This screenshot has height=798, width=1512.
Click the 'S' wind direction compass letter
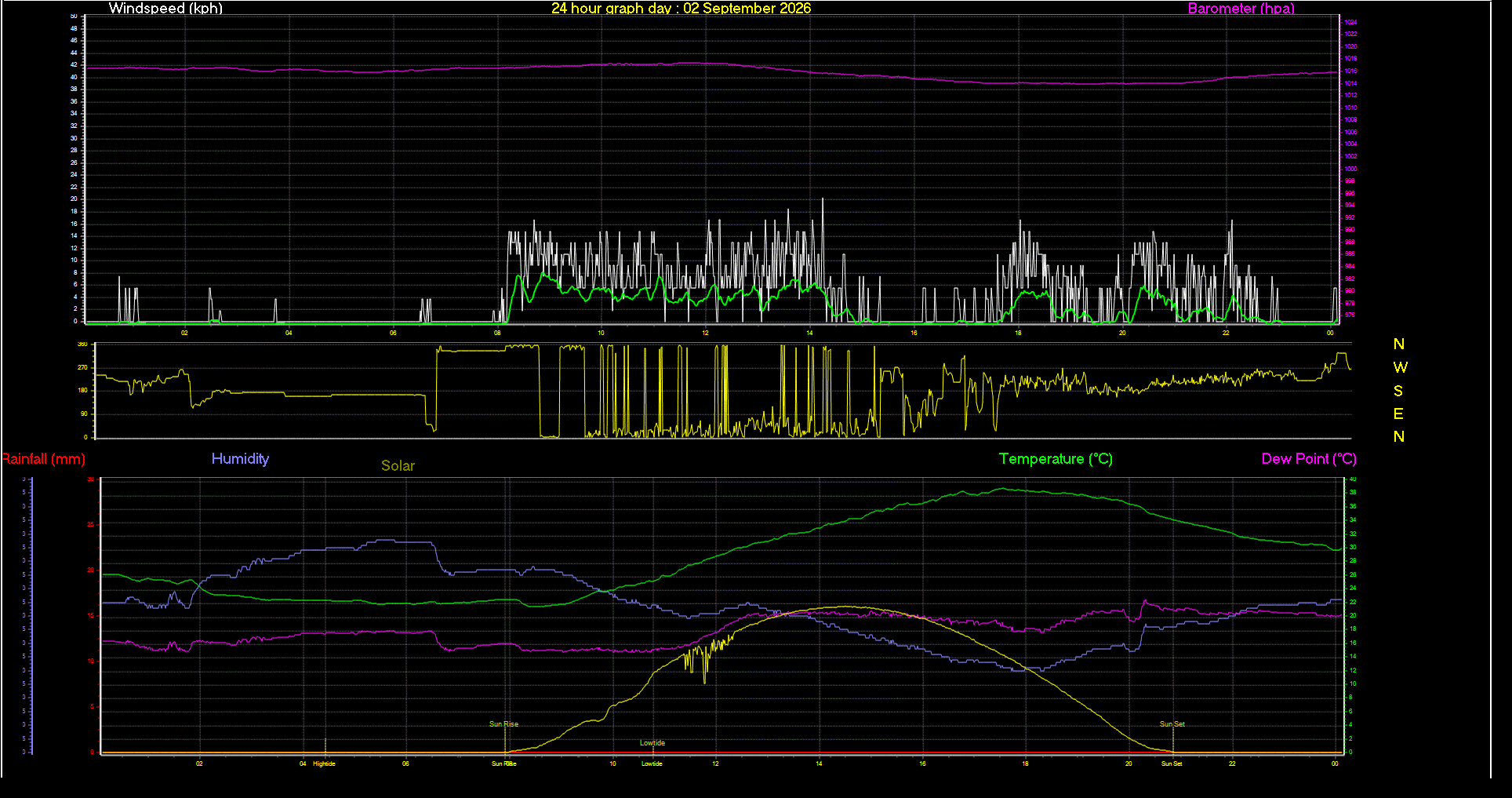[x=1398, y=391]
